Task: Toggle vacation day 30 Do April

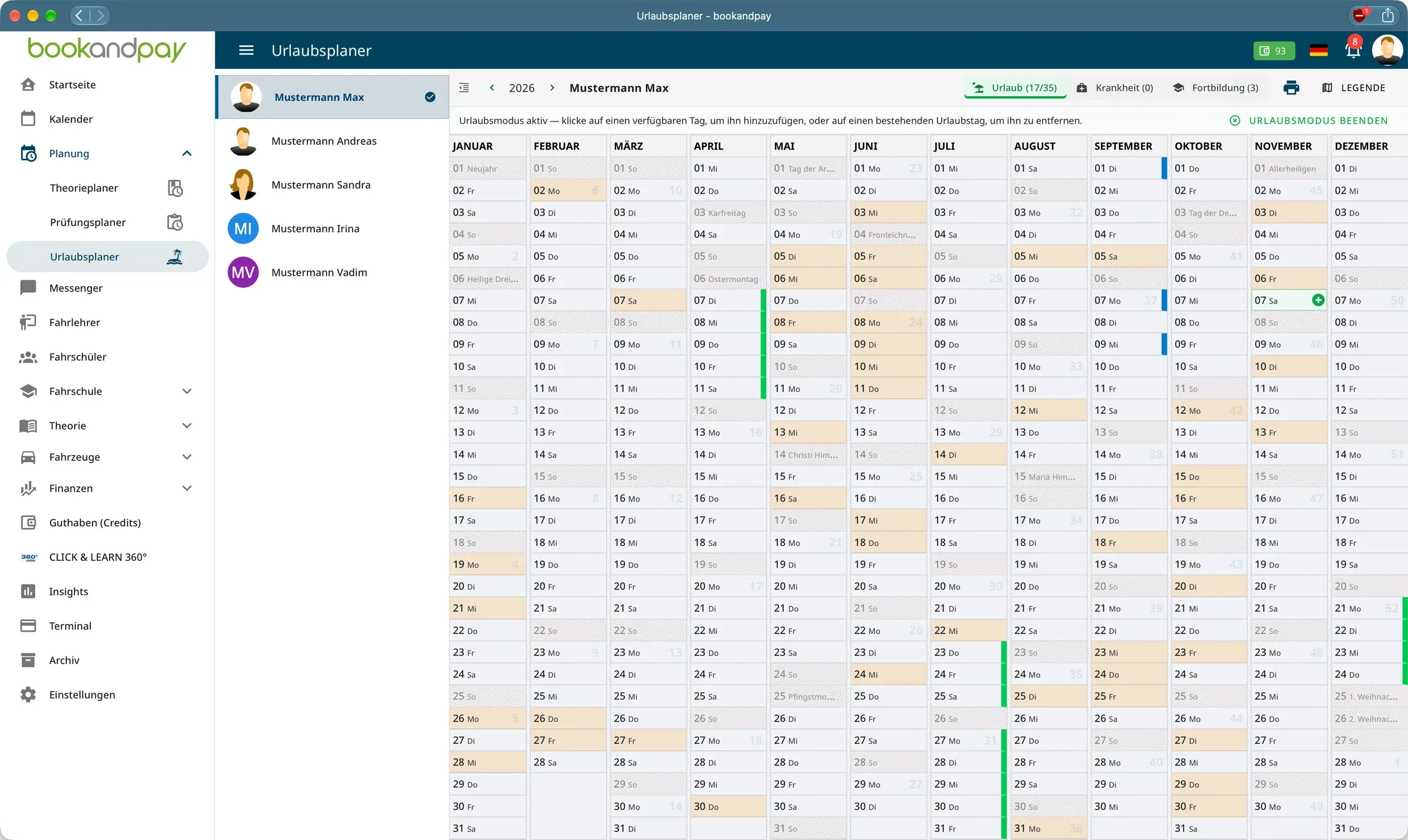Action: point(729,807)
